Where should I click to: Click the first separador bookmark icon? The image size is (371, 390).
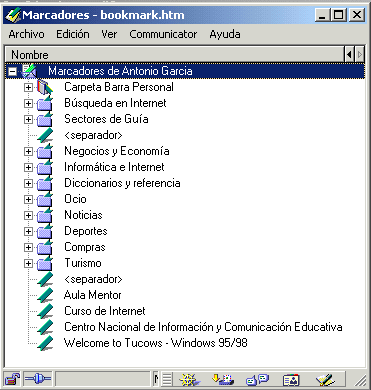pyautogui.click(x=45, y=135)
